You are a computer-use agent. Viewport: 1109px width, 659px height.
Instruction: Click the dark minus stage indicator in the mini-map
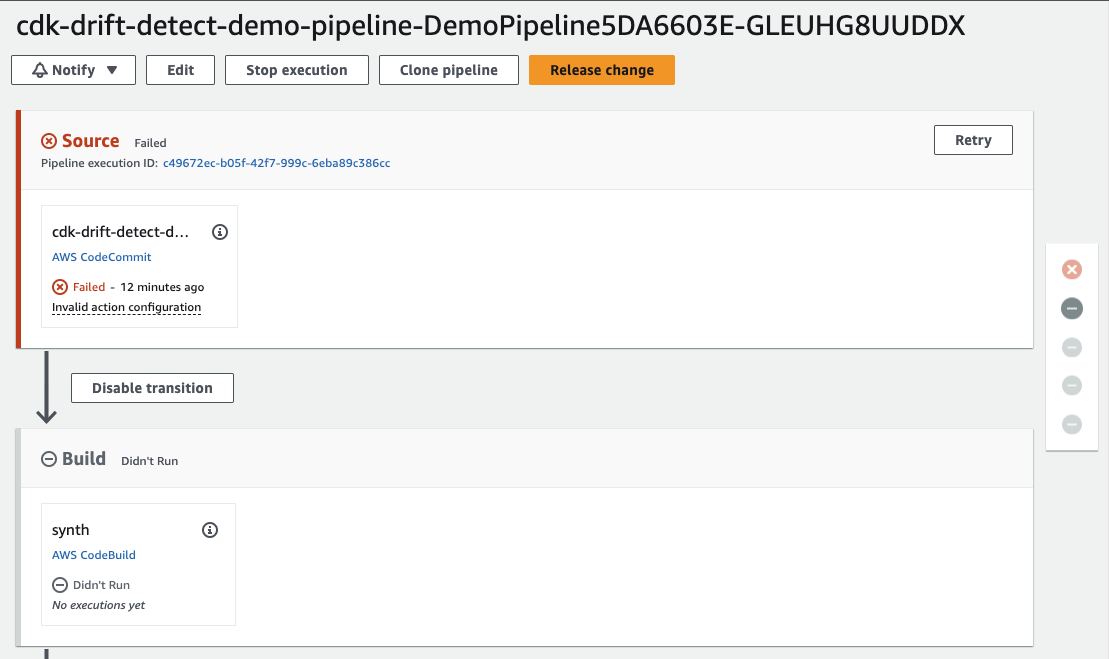[x=1071, y=308]
